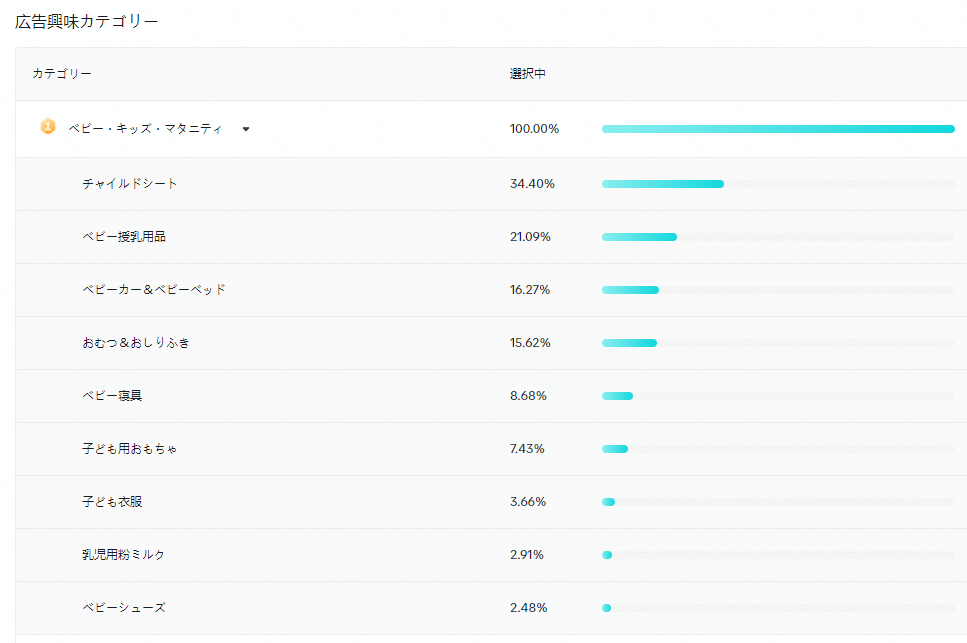The width and height of the screenshot is (967, 643).
Task: Click the 16.27% progress bar
Action: pos(630,290)
